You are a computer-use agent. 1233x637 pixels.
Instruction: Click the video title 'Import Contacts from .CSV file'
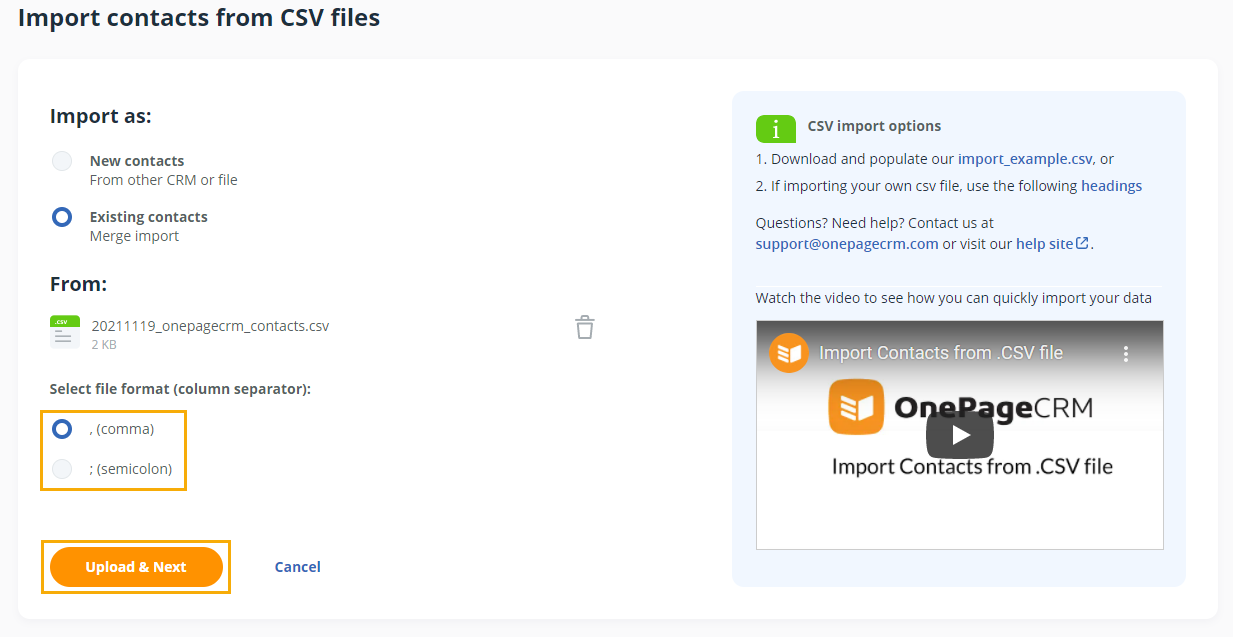pyautogui.click(x=941, y=353)
